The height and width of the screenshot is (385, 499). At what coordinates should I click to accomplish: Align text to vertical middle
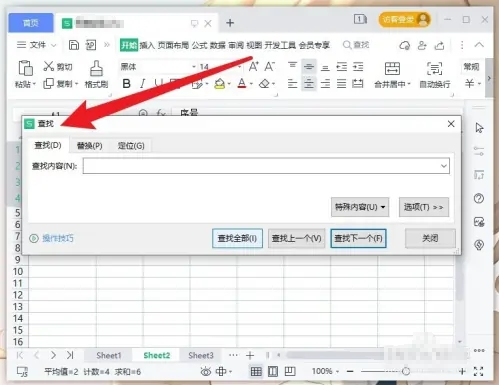(x=309, y=67)
